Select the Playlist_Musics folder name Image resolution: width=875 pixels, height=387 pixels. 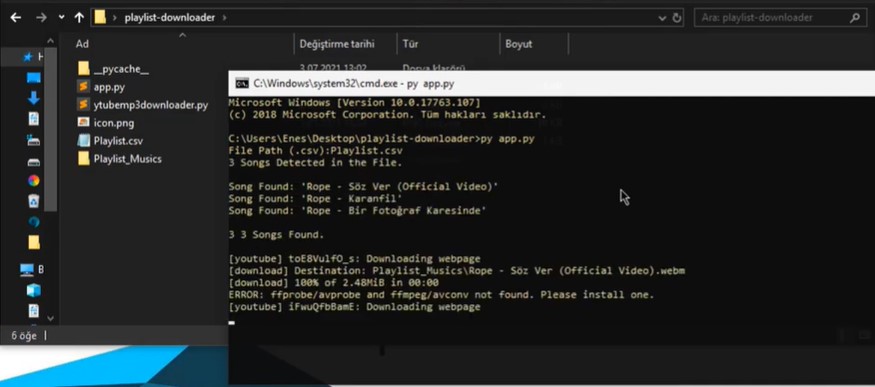click(x=128, y=159)
